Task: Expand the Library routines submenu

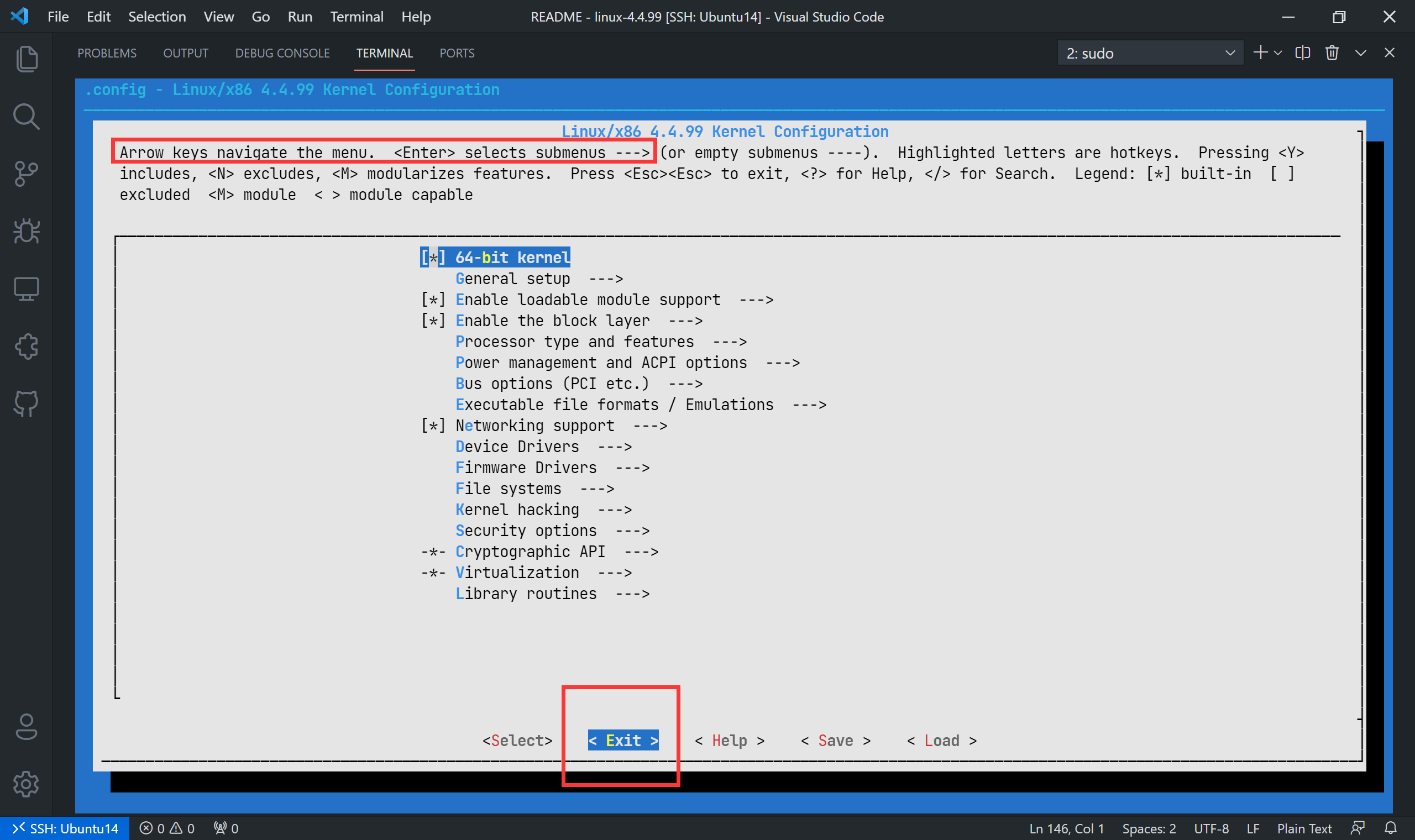Action: (552, 593)
